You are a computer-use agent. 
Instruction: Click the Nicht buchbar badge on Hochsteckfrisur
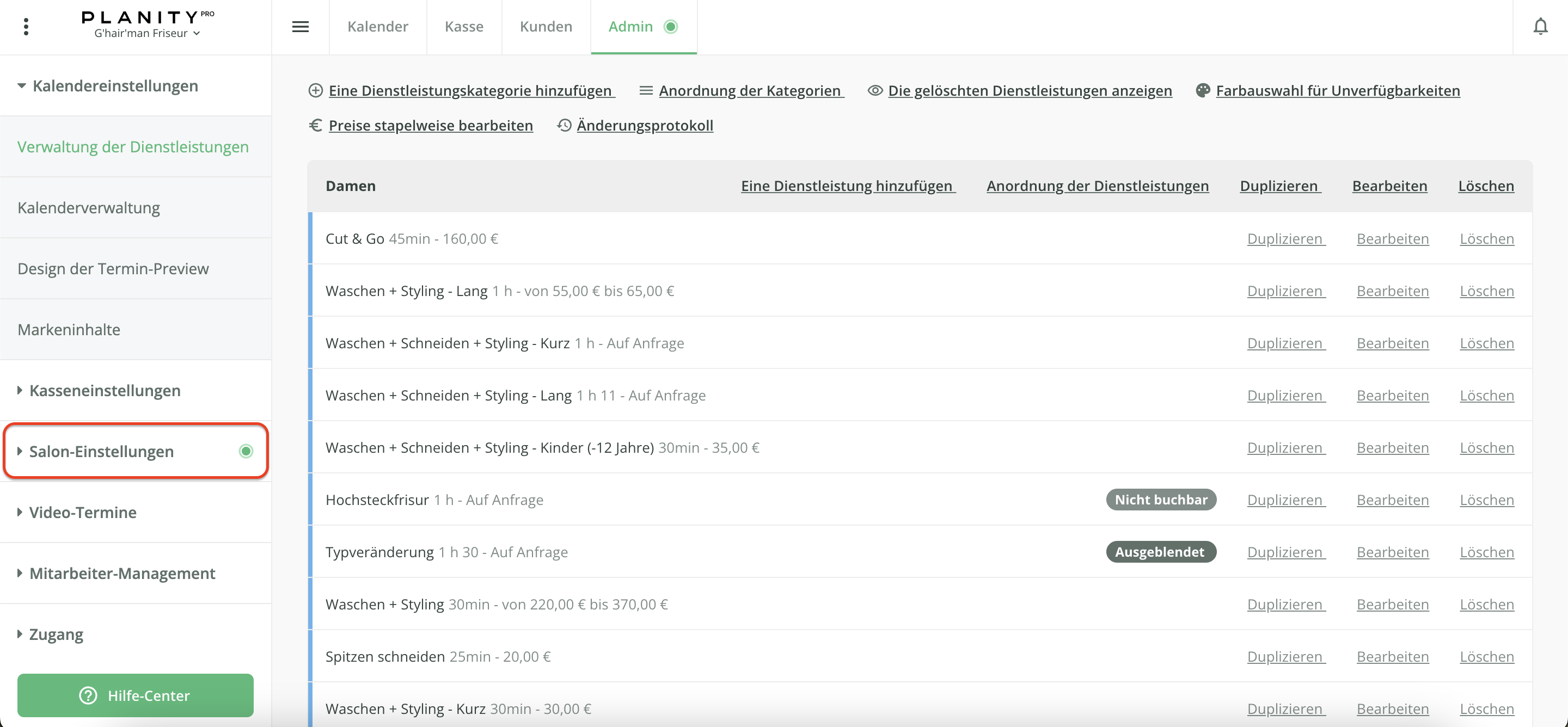1160,500
